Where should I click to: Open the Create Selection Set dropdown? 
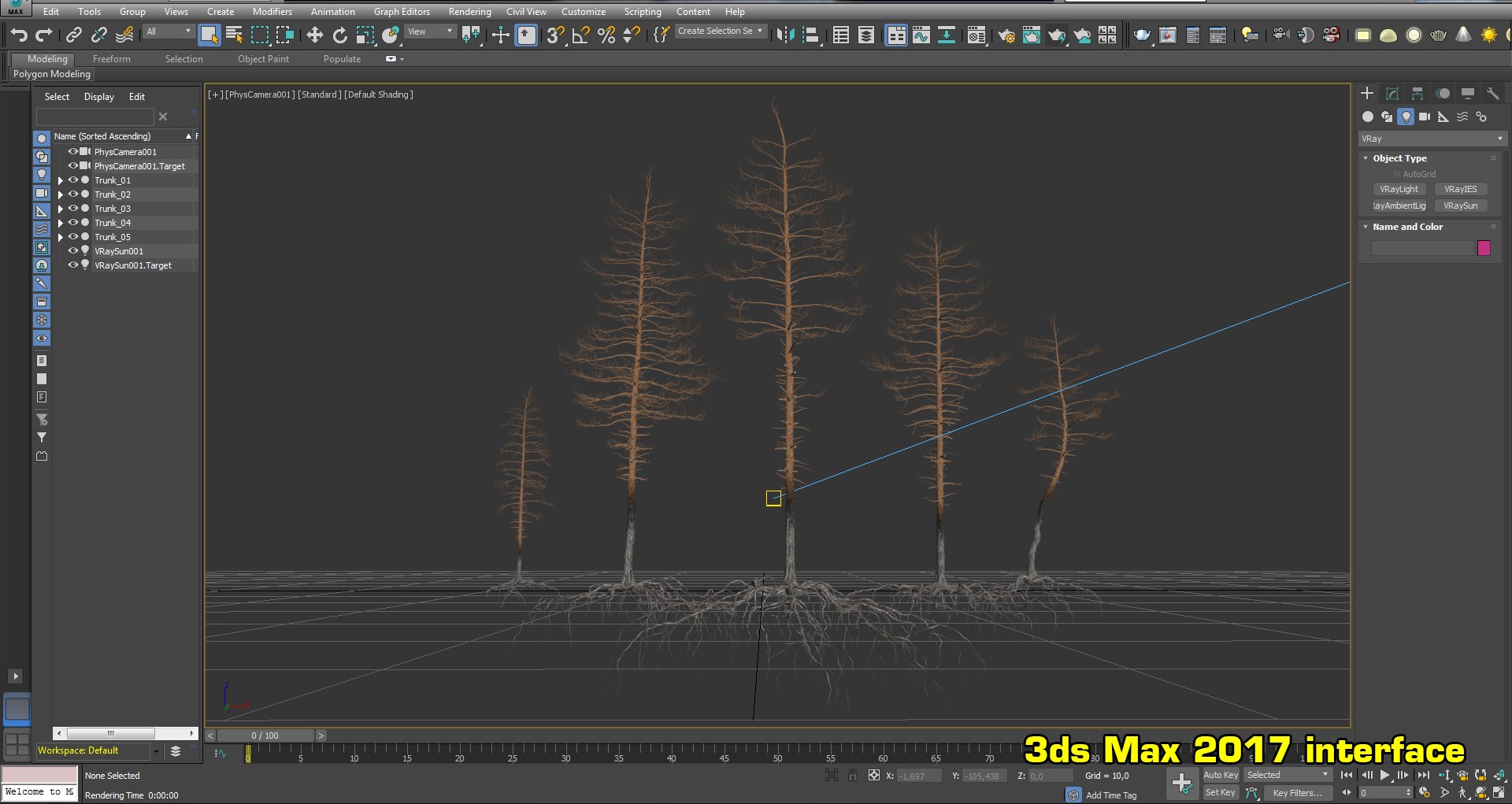click(721, 31)
